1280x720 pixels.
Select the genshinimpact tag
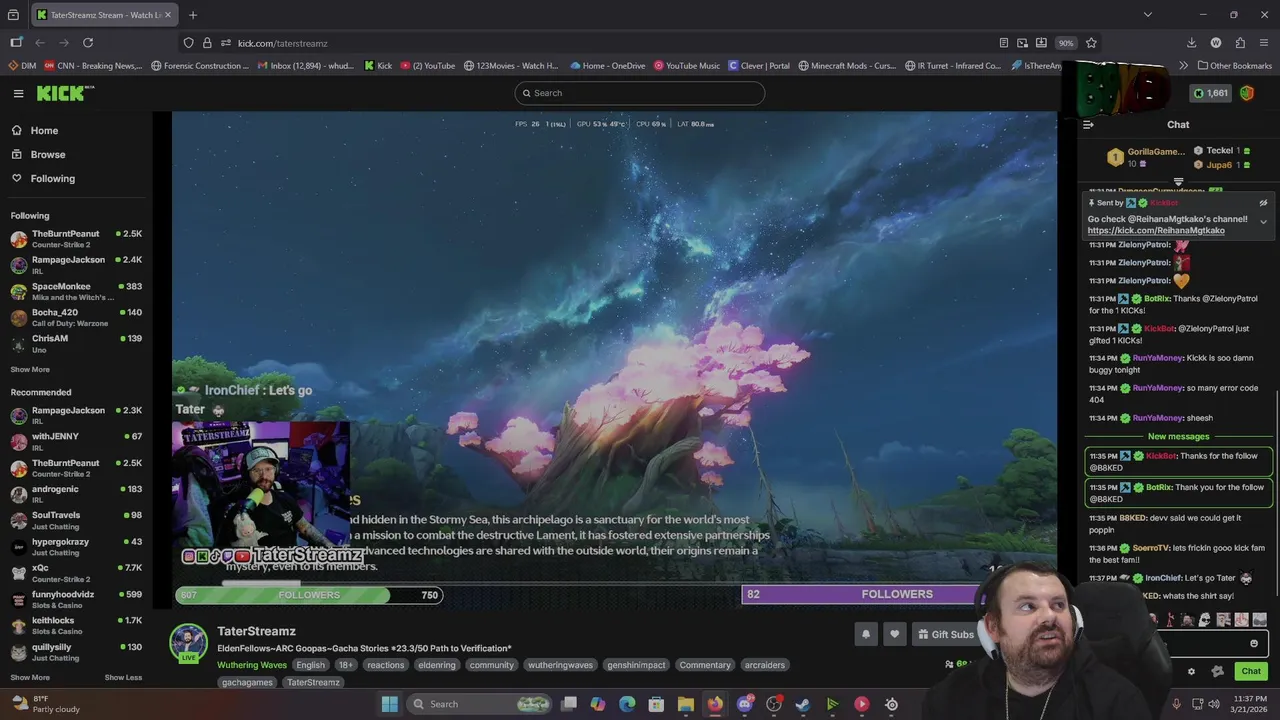(x=637, y=665)
